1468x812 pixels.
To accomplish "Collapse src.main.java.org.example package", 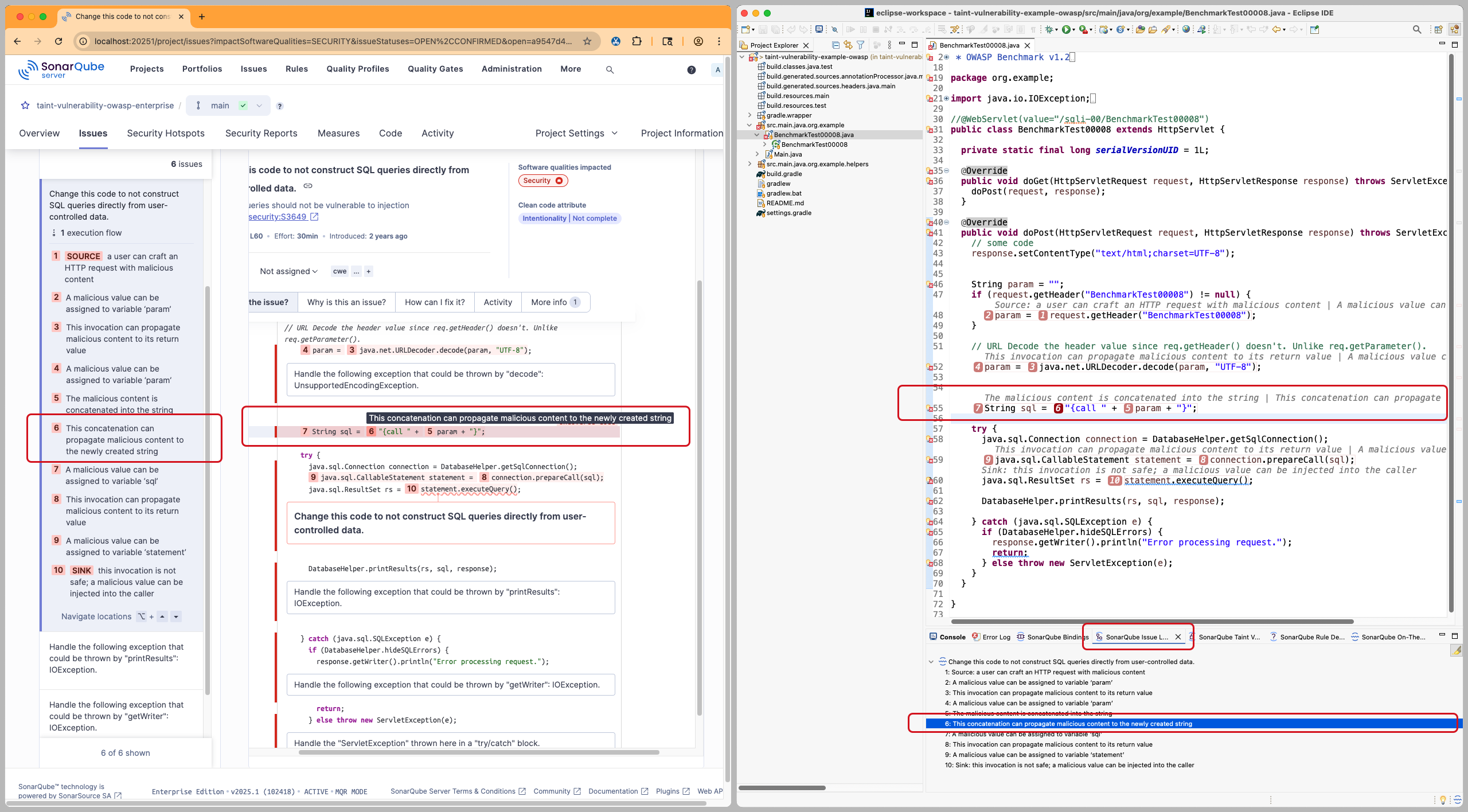I will coord(749,125).
